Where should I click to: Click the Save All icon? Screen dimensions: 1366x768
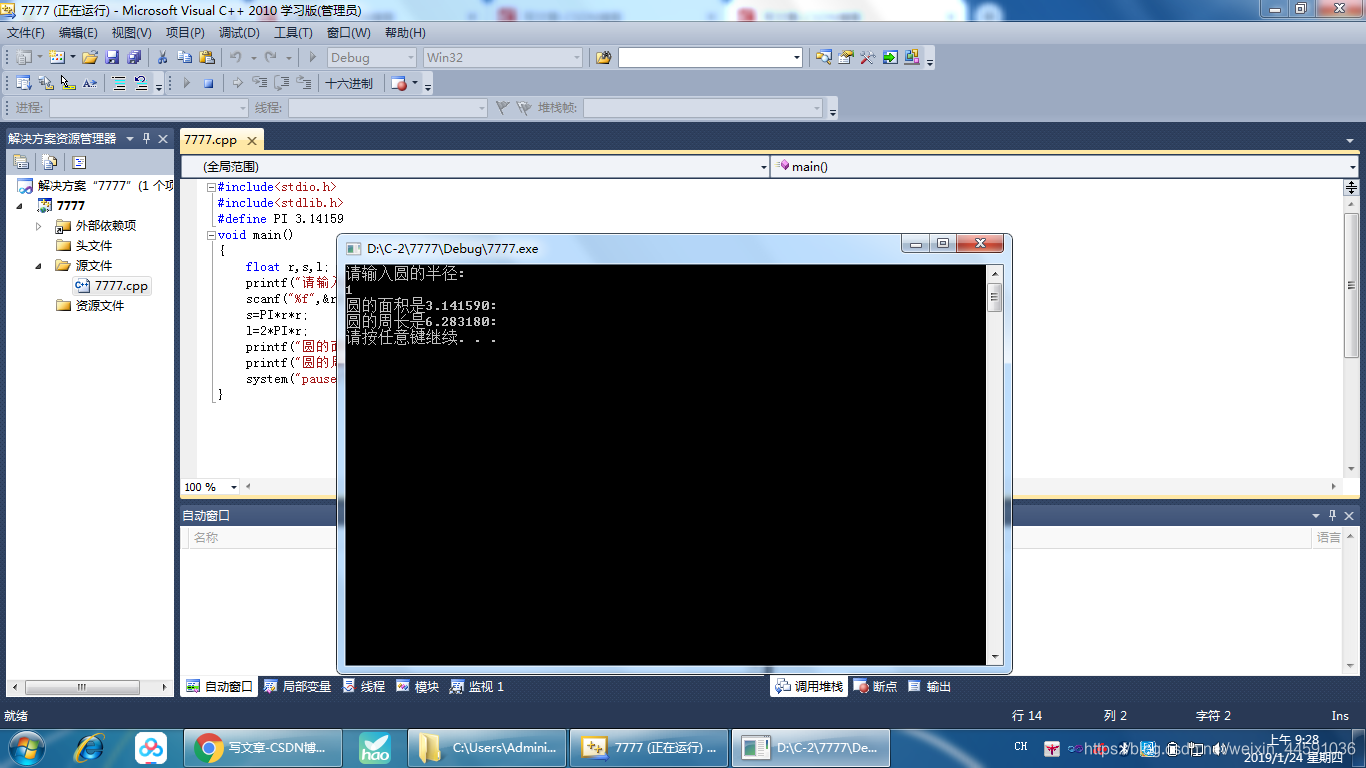(x=133, y=58)
